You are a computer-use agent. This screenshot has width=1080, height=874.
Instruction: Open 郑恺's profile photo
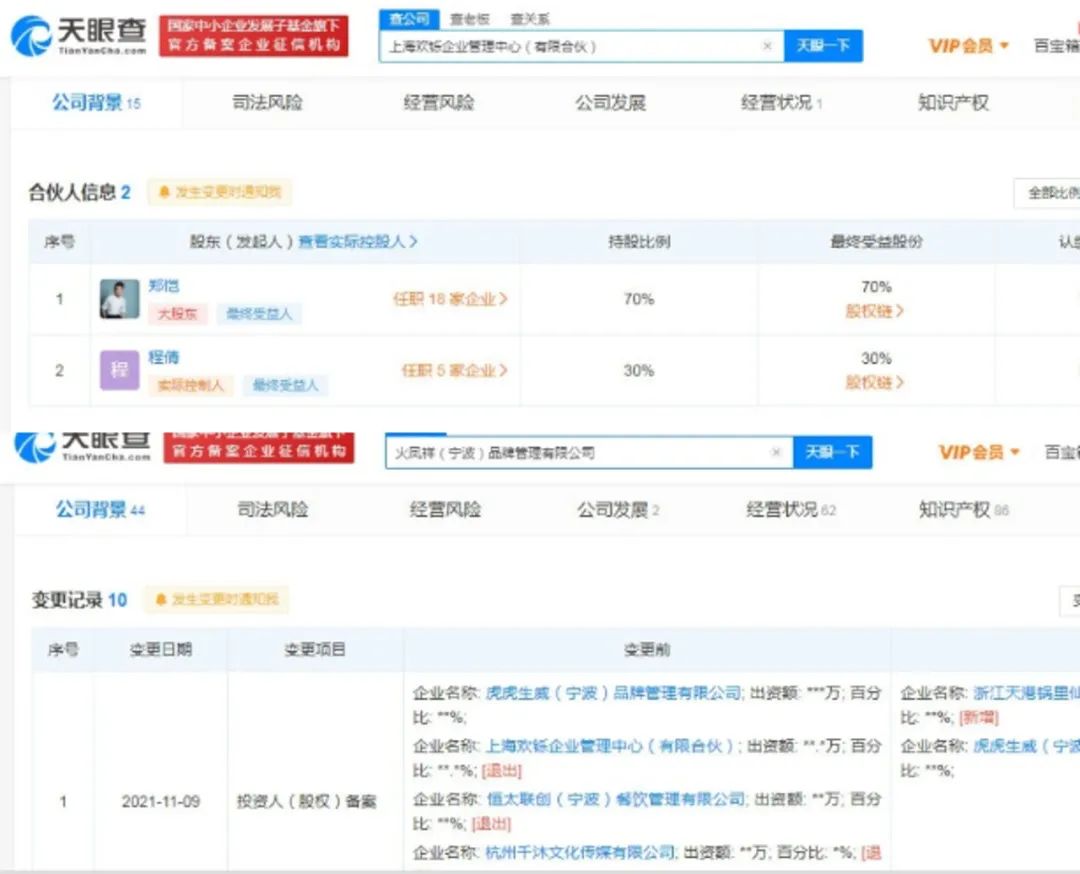click(119, 299)
